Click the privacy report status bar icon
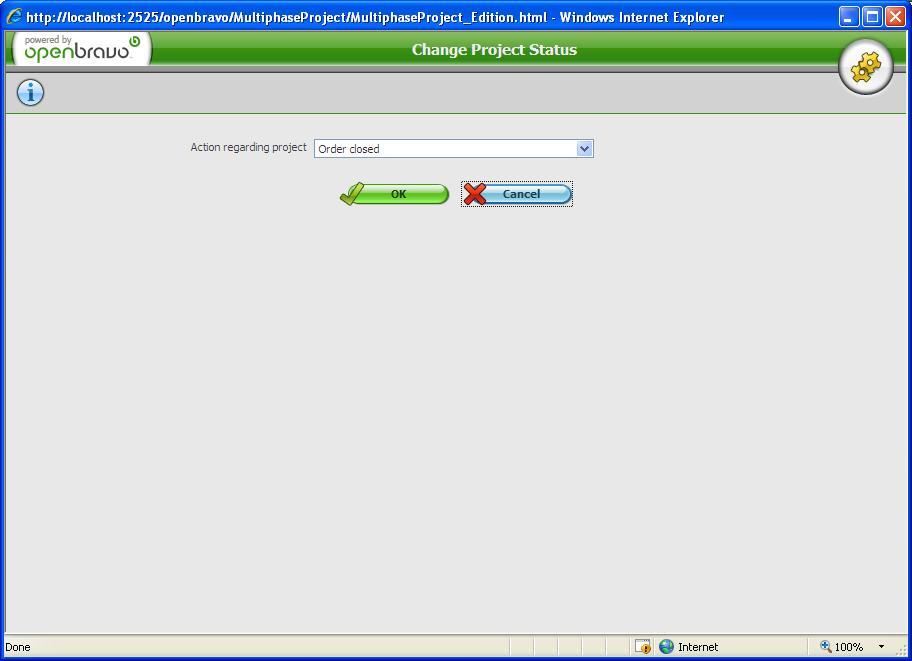 tap(643, 646)
